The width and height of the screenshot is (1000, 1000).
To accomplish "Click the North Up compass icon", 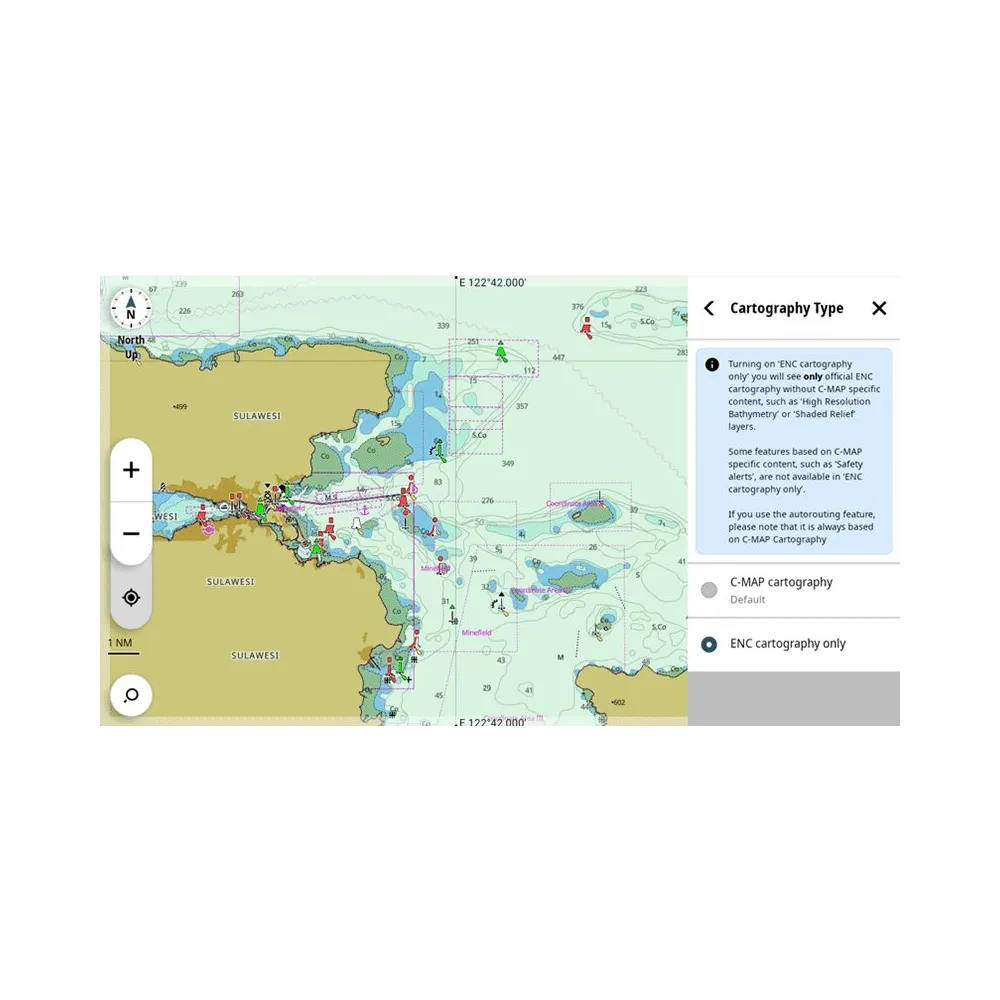I will (x=130, y=309).
